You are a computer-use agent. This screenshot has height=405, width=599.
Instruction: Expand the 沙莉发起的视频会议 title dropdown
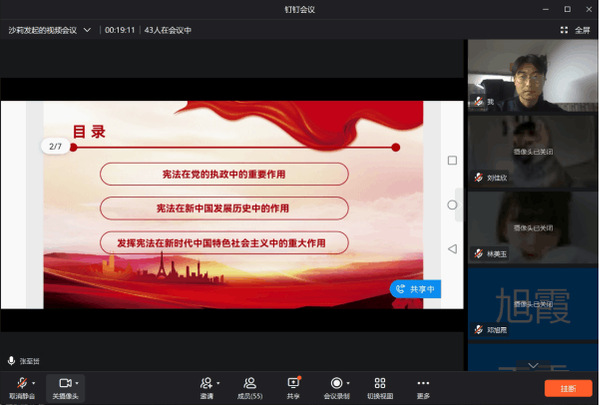pos(87,30)
